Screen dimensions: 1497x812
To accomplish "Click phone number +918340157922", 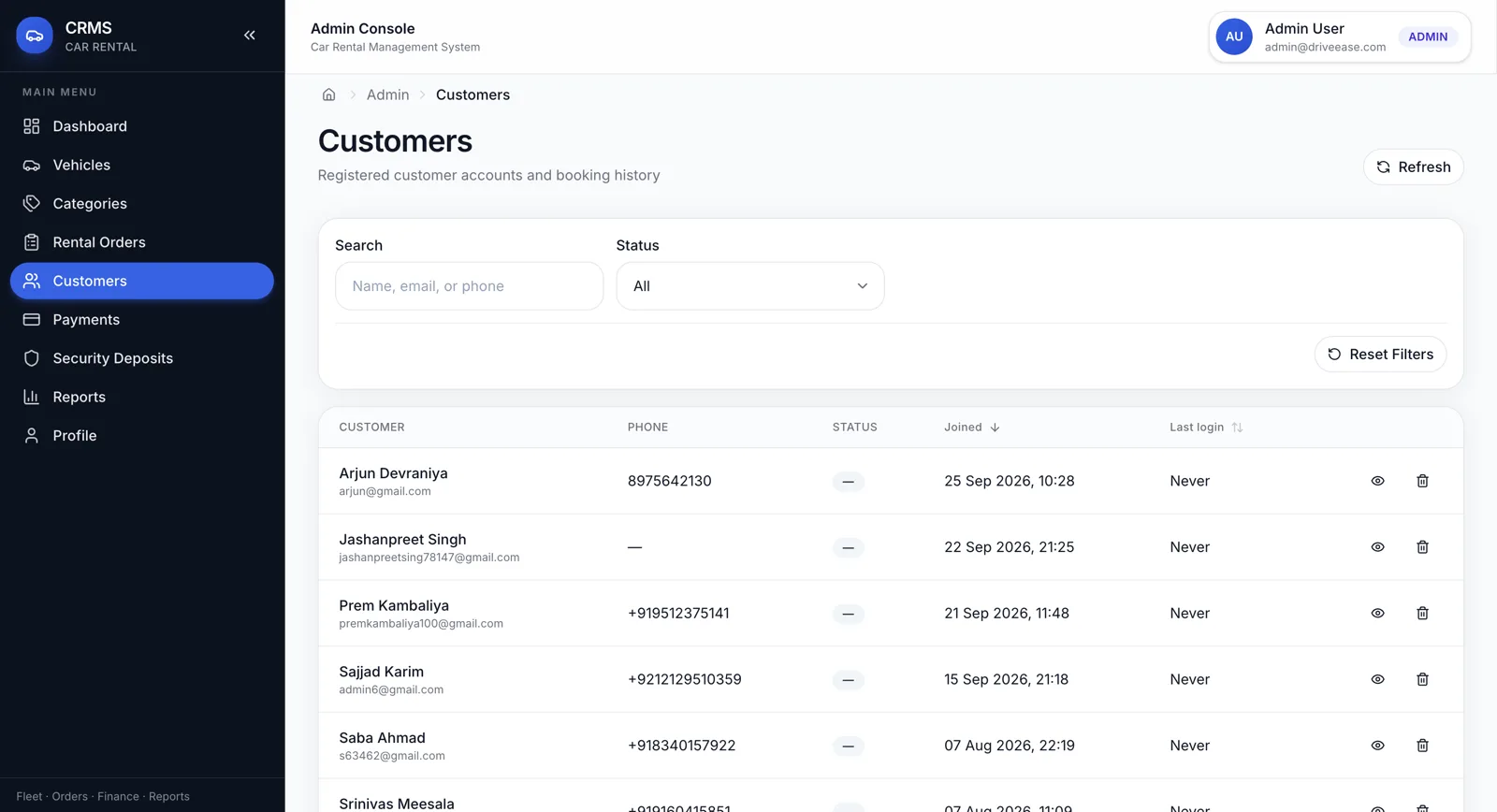I will [x=681, y=746].
